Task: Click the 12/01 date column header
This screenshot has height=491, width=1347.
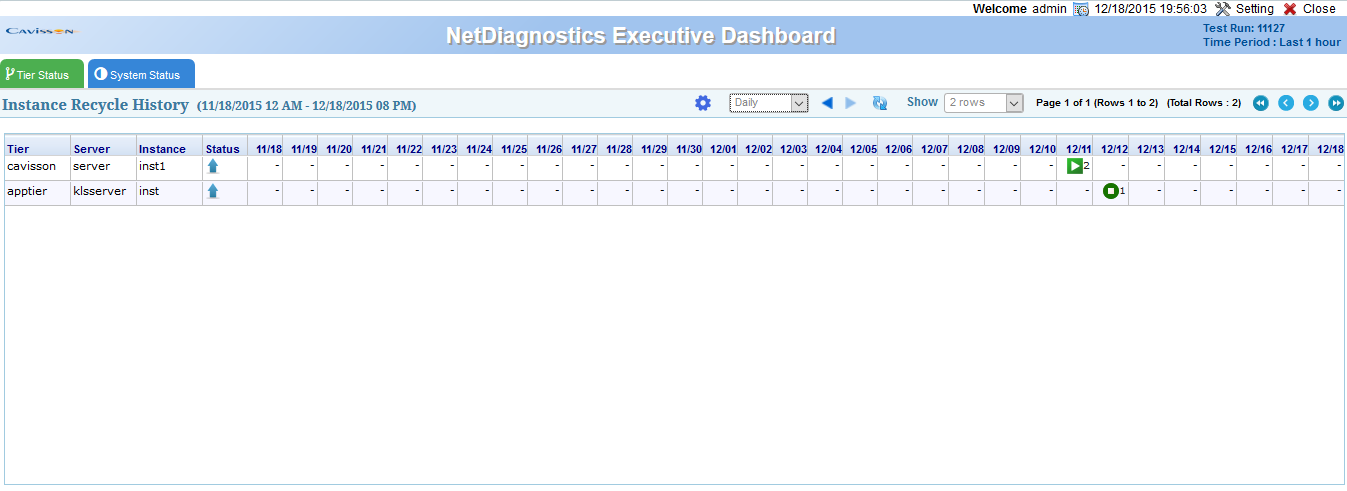Action: (723, 149)
